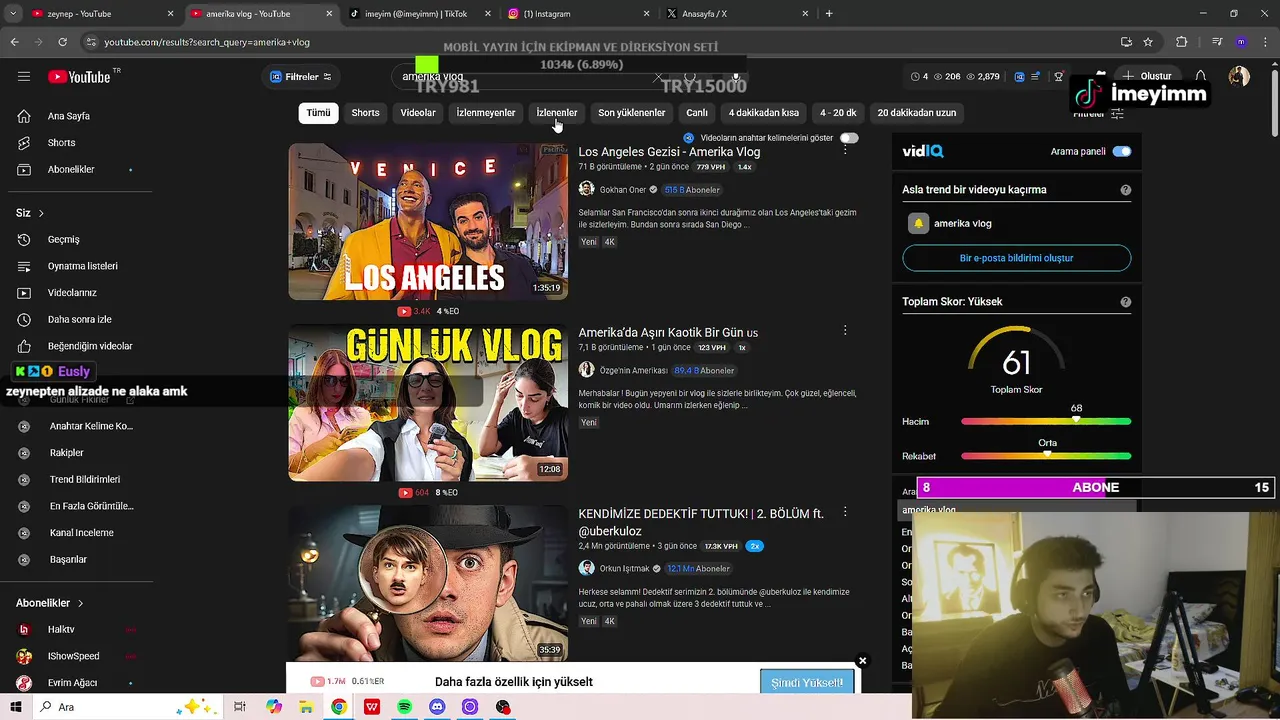This screenshot has height=720, width=1280.
Task: Open Copilot from the taskbar
Action: (274, 707)
